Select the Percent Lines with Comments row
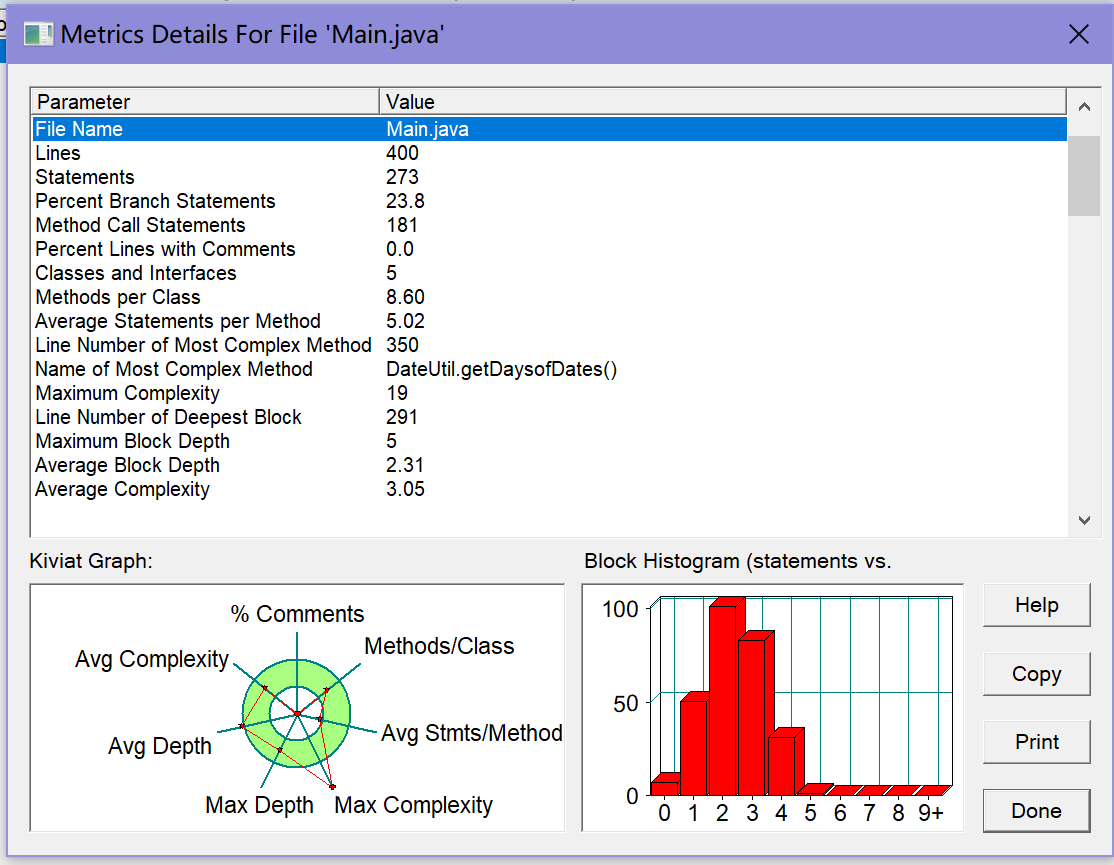The image size is (1114, 865). click(x=549, y=249)
